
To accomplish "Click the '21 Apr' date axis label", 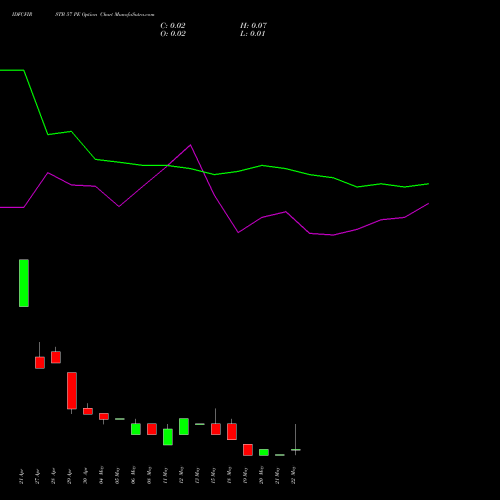I will click(x=21, y=476).
